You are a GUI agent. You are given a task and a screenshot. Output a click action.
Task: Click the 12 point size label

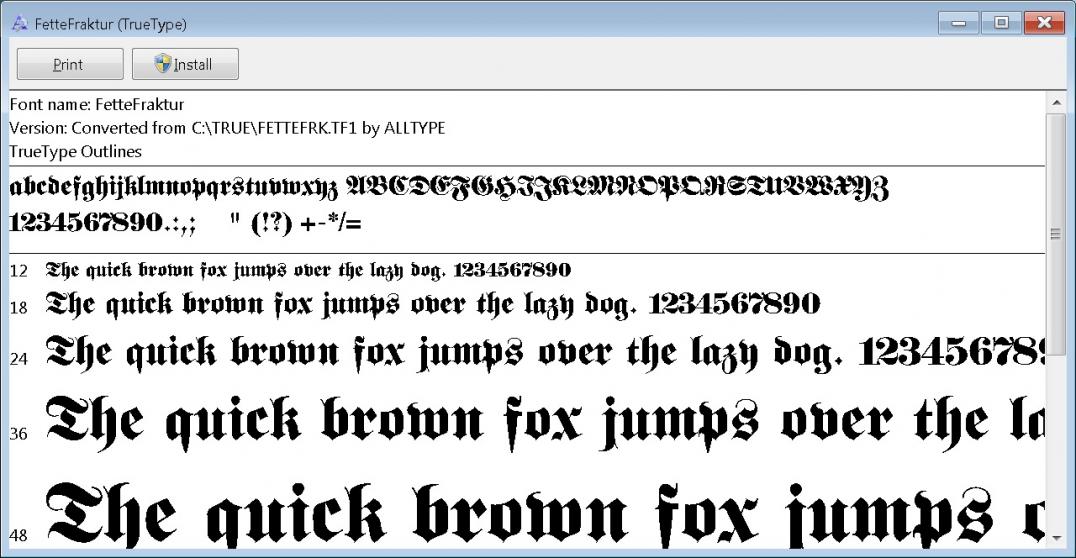click(x=19, y=271)
